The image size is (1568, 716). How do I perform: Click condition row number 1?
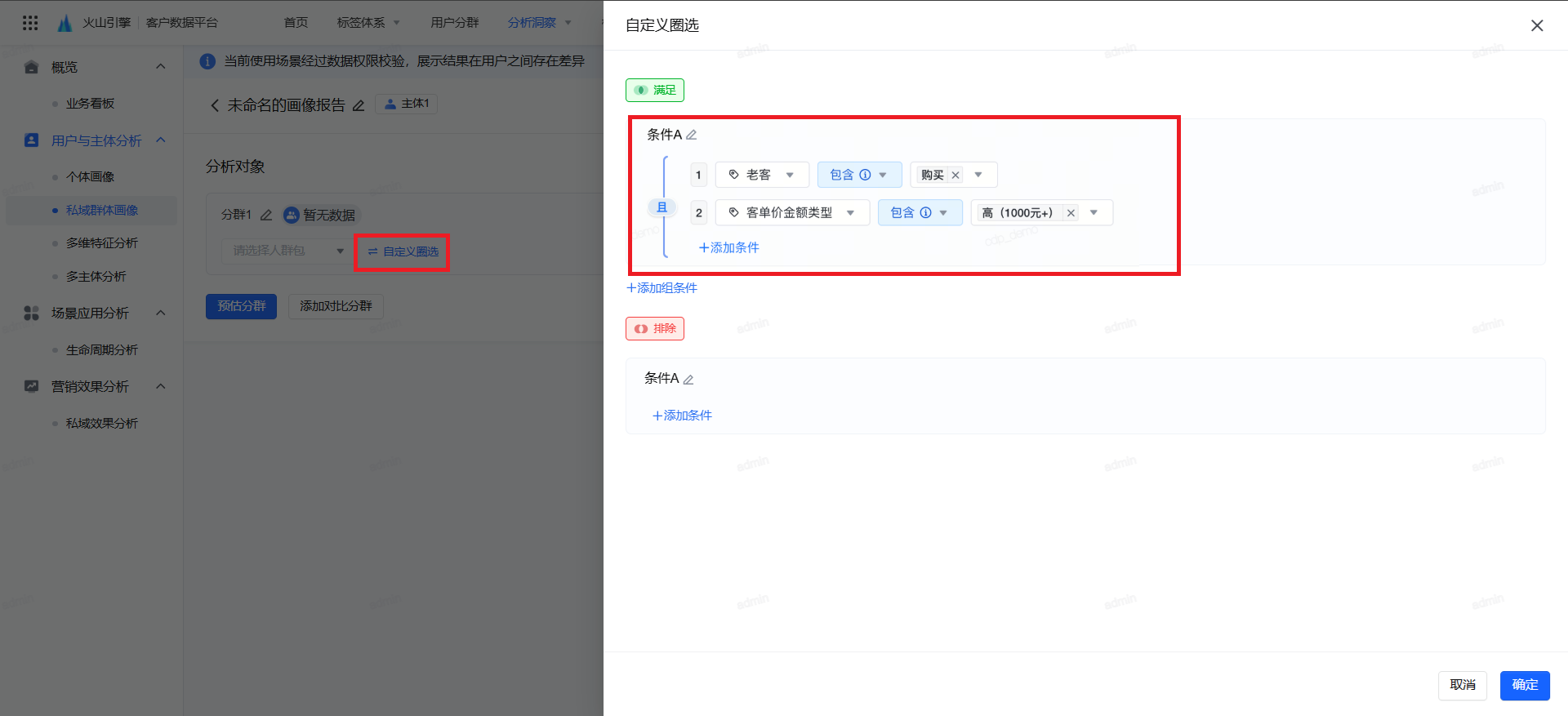coord(698,175)
